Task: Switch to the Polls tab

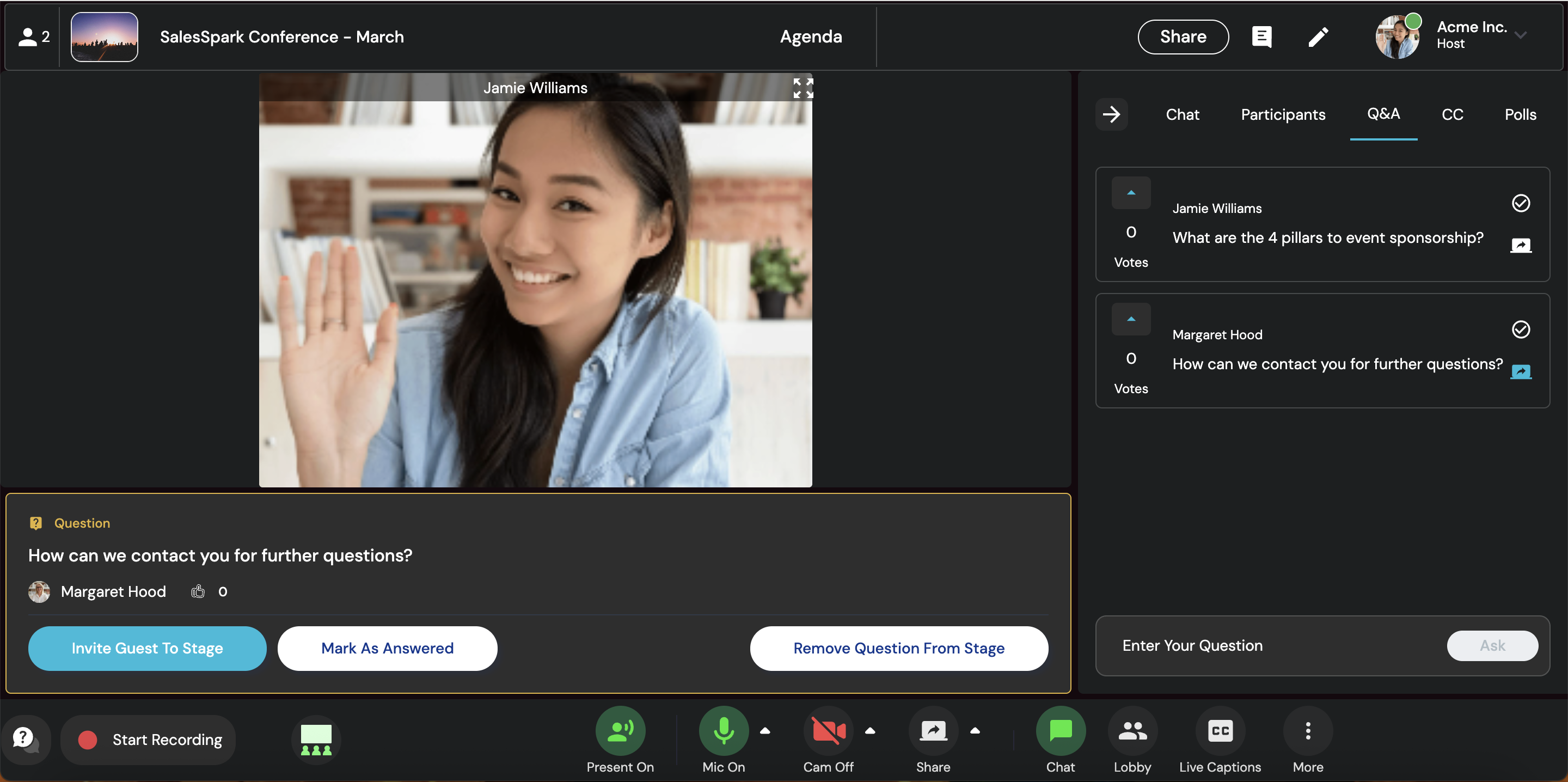Action: coord(1520,114)
